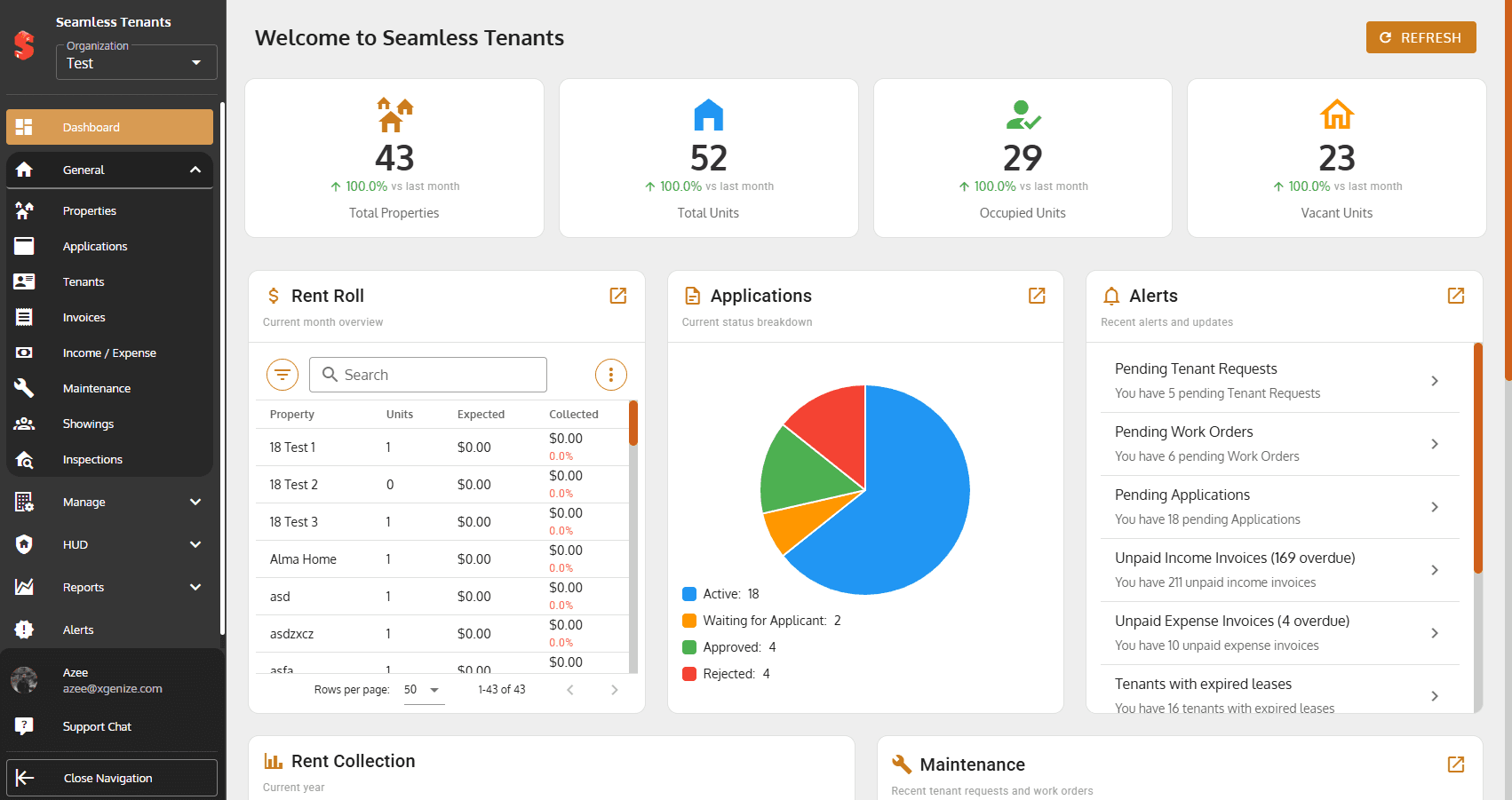1512x800 pixels.
Task: Click the filter icon in Rent Roll
Action: (x=283, y=374)
